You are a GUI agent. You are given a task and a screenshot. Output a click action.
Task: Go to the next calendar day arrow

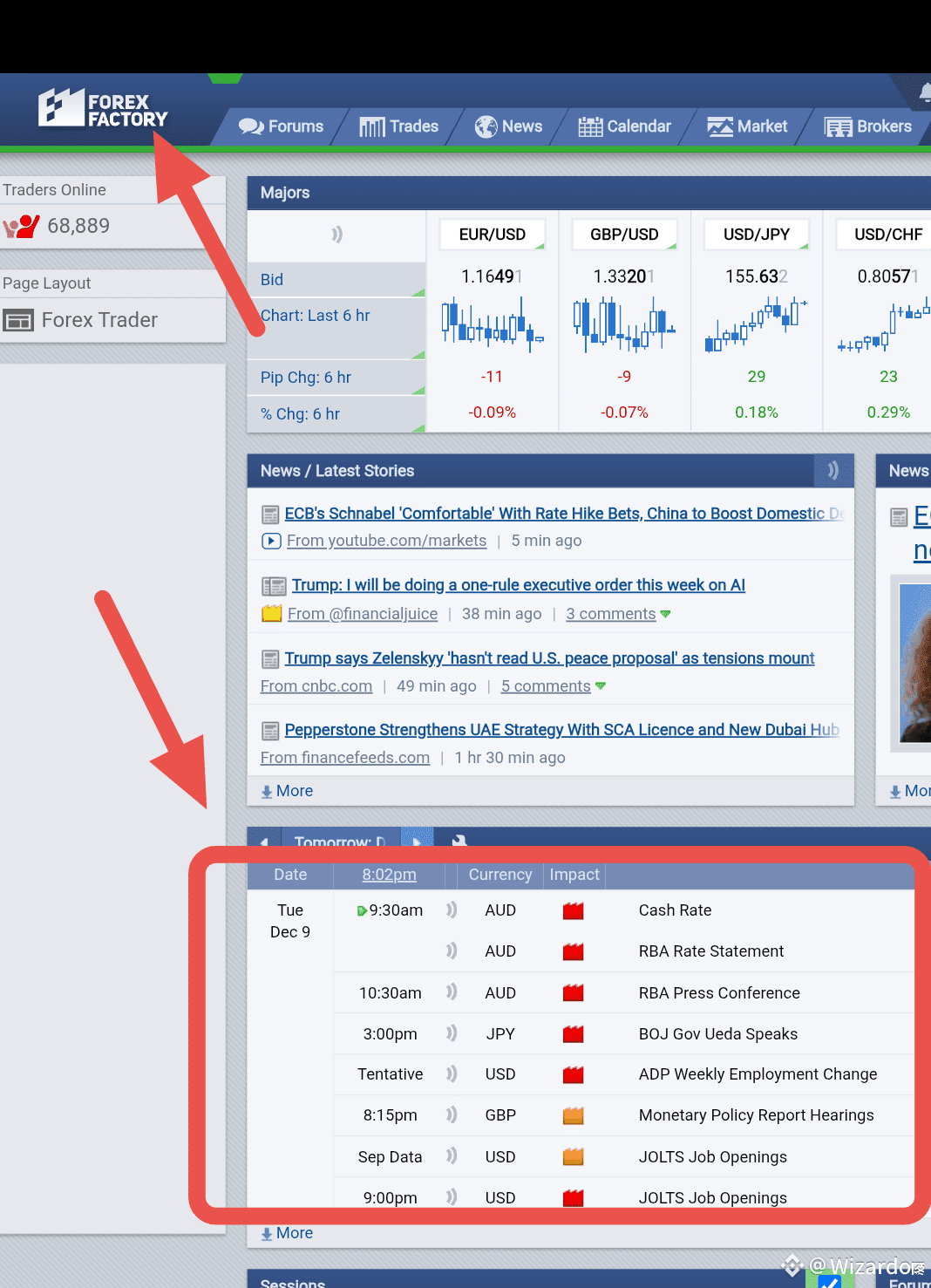pyautogui.click(x=417, y=842)
